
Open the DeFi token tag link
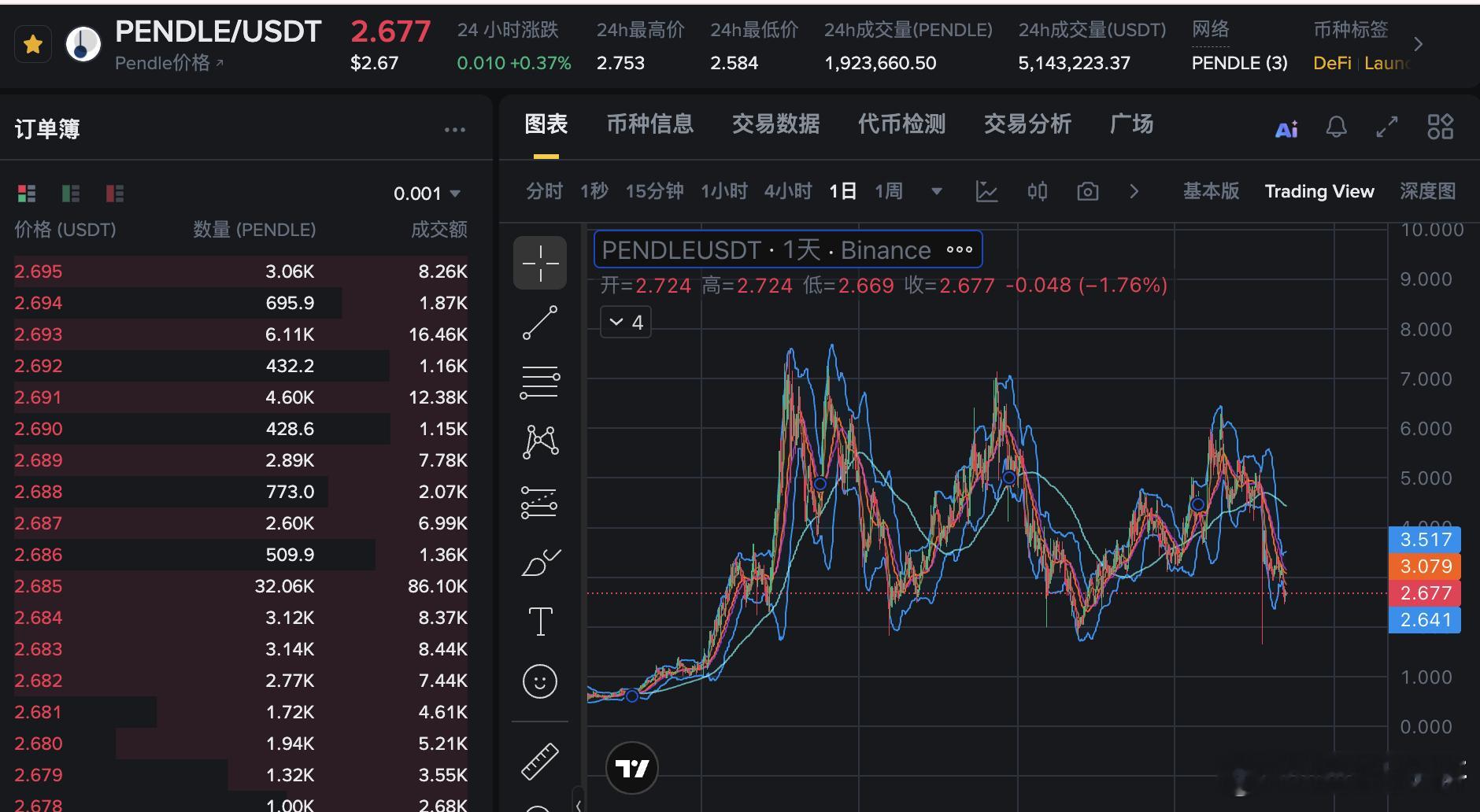click(x=1333, y=63)
